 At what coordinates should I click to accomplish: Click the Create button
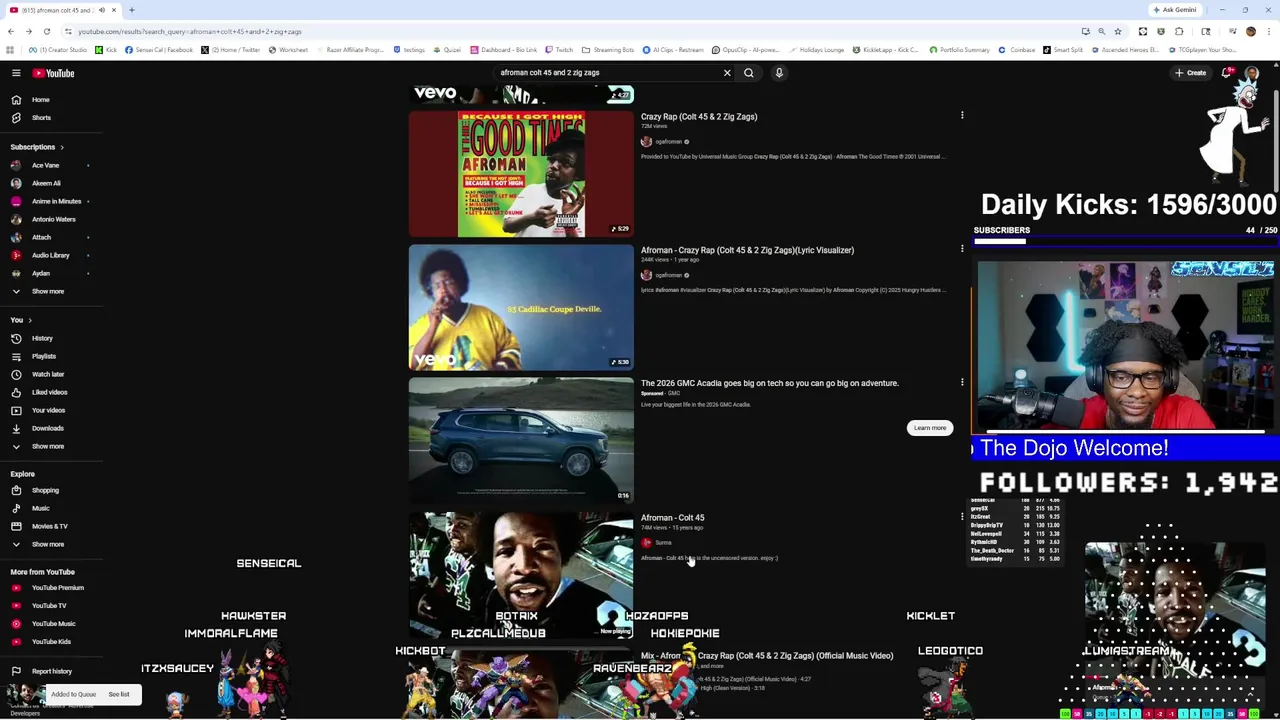click(x=1190, y=73)
